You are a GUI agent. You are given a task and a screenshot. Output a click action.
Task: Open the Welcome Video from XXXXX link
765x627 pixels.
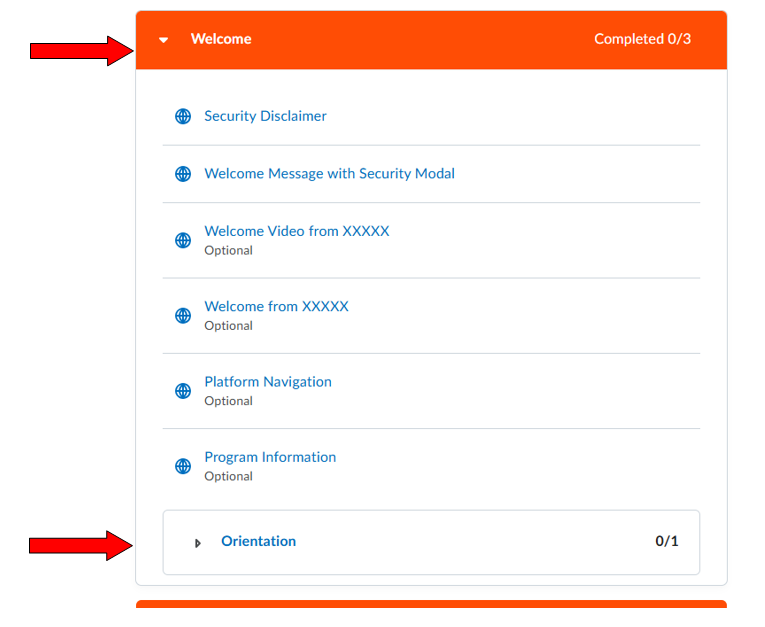(296, 231)
